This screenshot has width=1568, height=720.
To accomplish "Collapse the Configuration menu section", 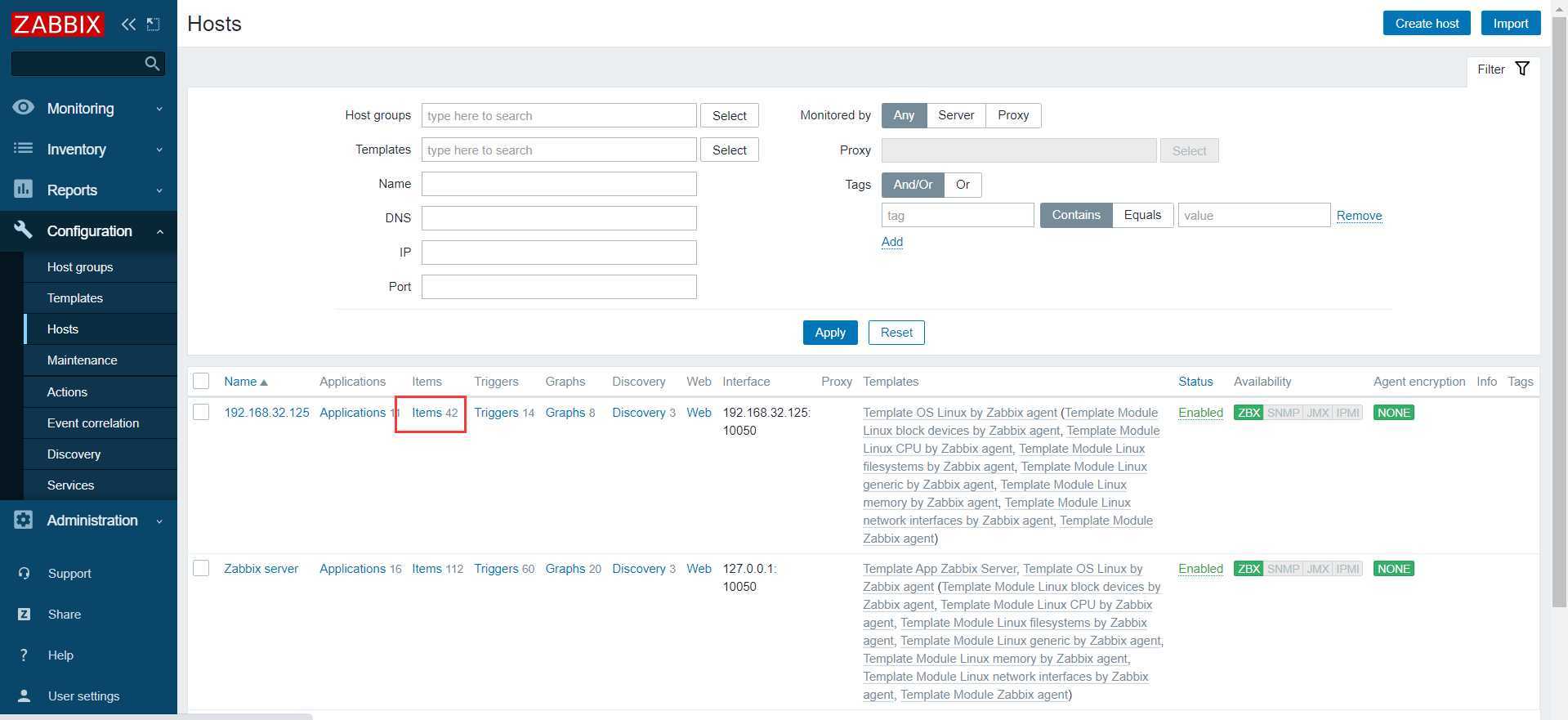I will [x=88, y=230].
